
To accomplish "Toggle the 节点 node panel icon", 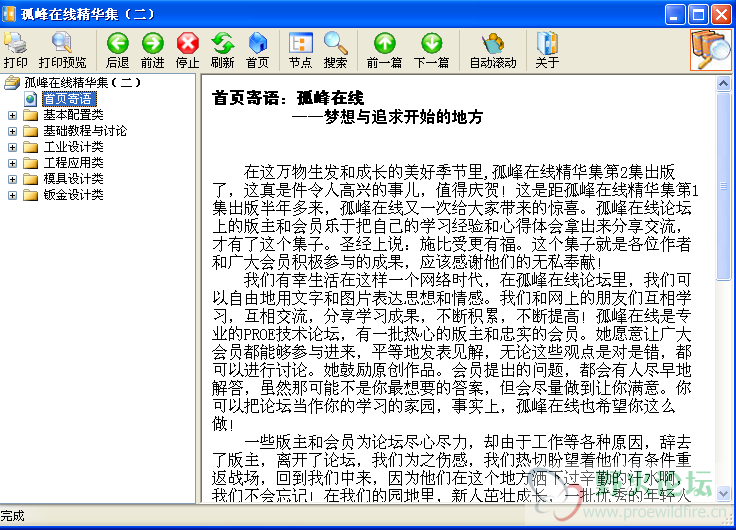I will click(x=300, y=50).
